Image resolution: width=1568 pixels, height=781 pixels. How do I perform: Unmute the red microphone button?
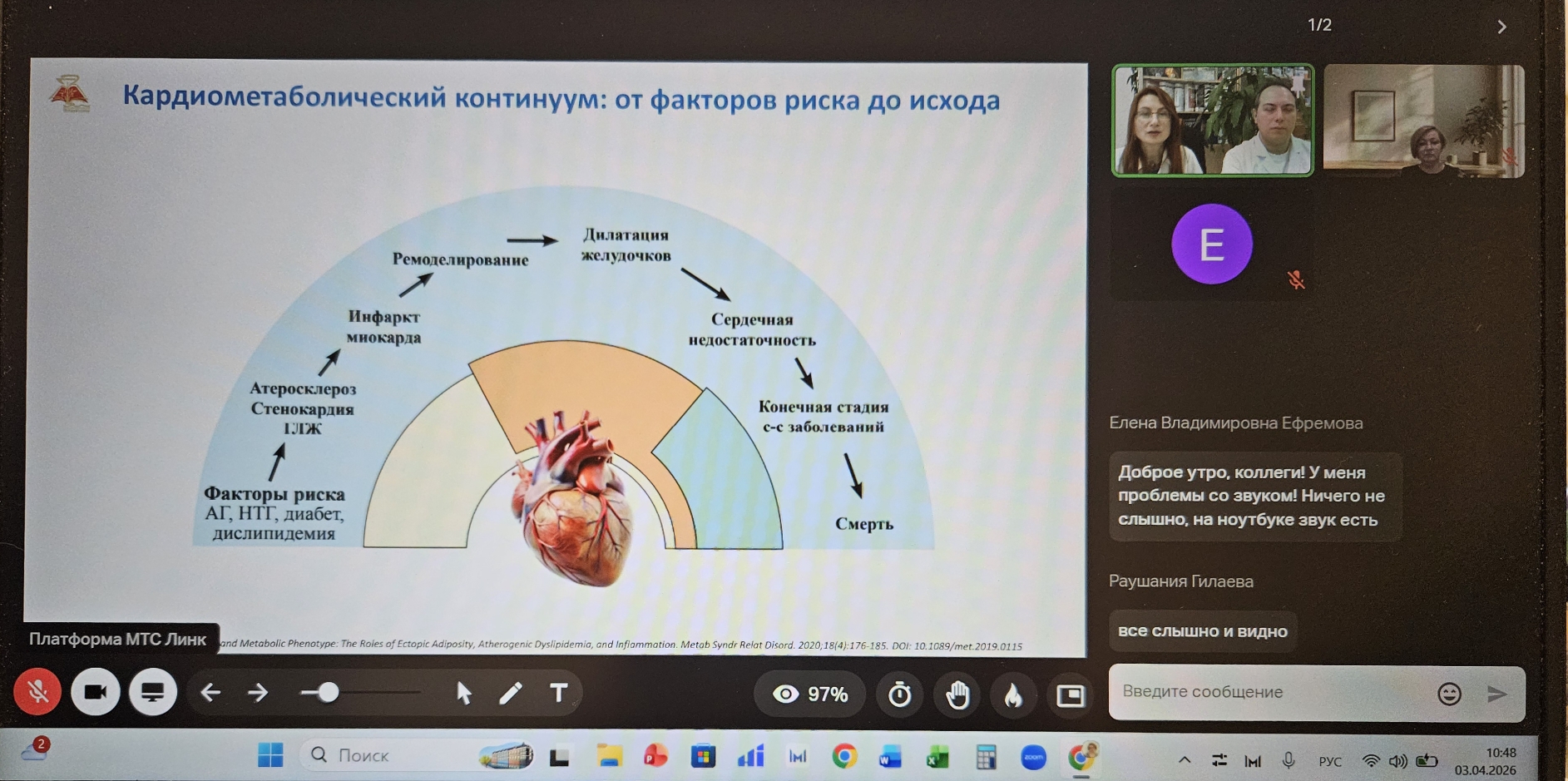37,692
